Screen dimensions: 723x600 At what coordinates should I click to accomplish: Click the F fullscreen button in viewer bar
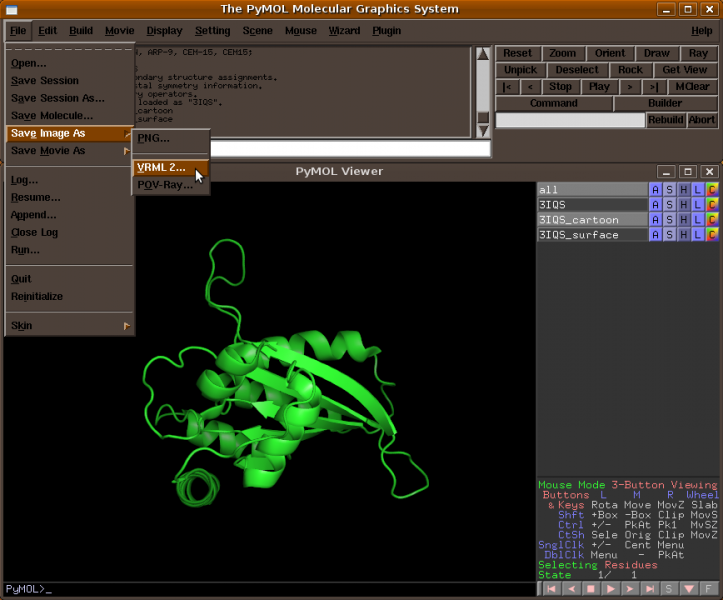pyautogui.click(x=708, y=589)
